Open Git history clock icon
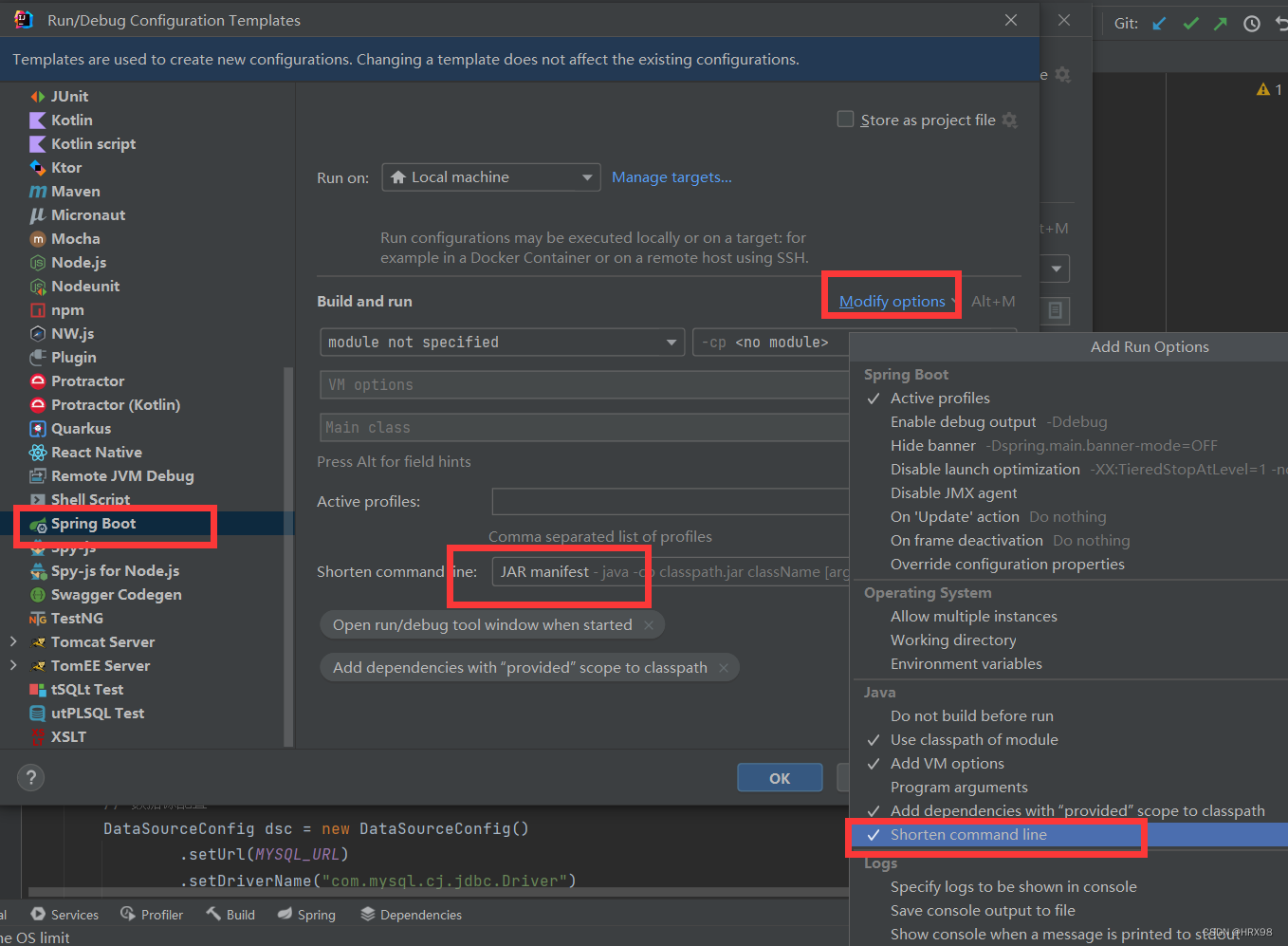Viewport: 1288px width, 946px height. [x=1252, y=24]
